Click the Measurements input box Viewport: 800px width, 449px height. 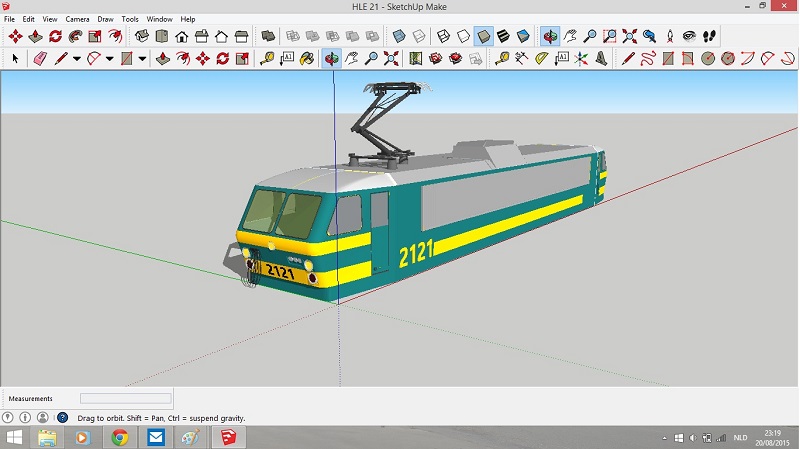click(x=125, y=398)
